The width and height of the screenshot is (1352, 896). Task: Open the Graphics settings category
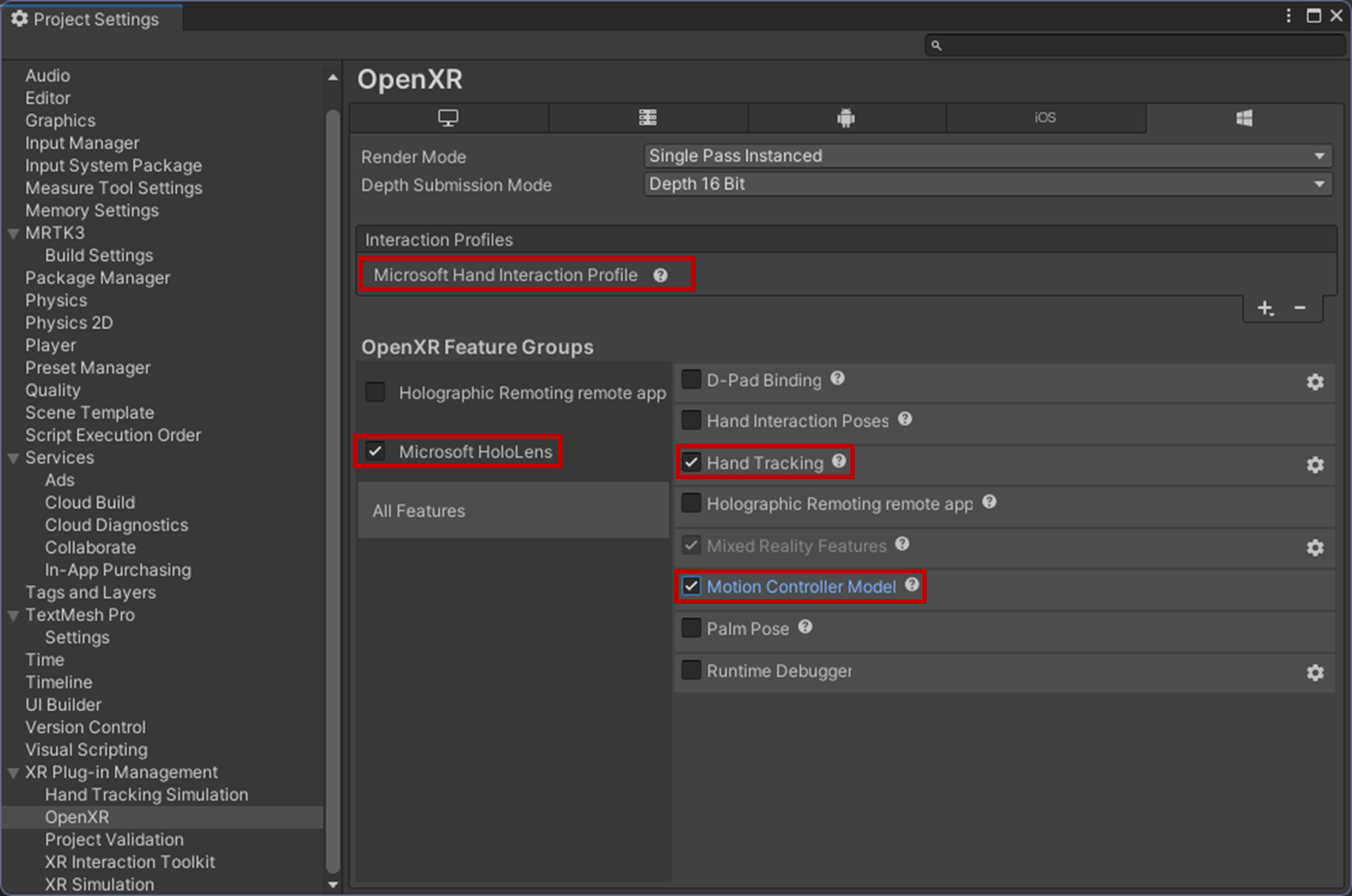click(60, 120)
